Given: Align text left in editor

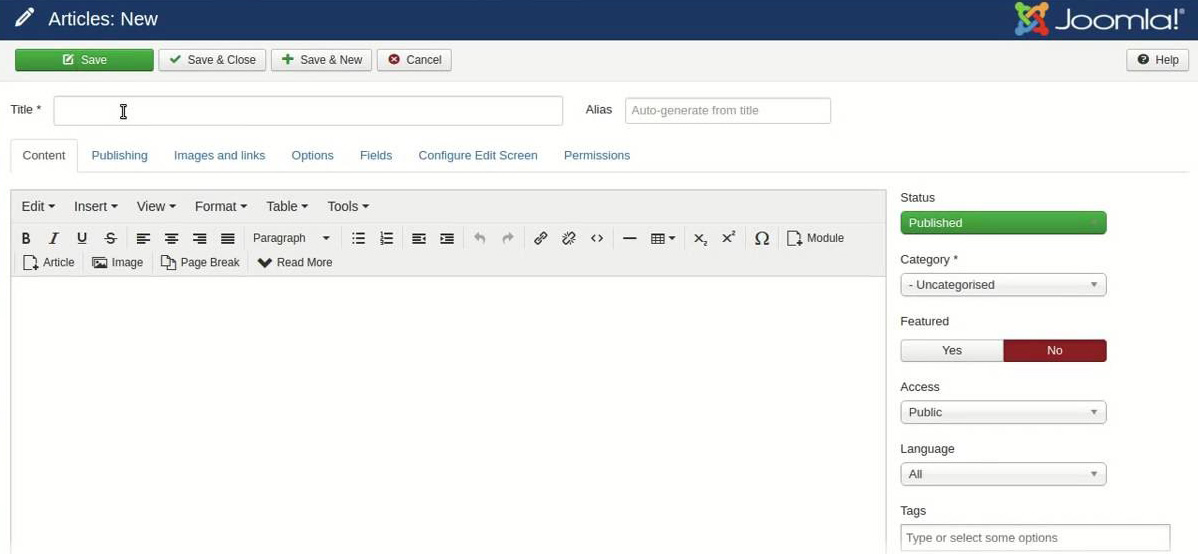Looking at the screenshot, I should (x=143, y=238).
